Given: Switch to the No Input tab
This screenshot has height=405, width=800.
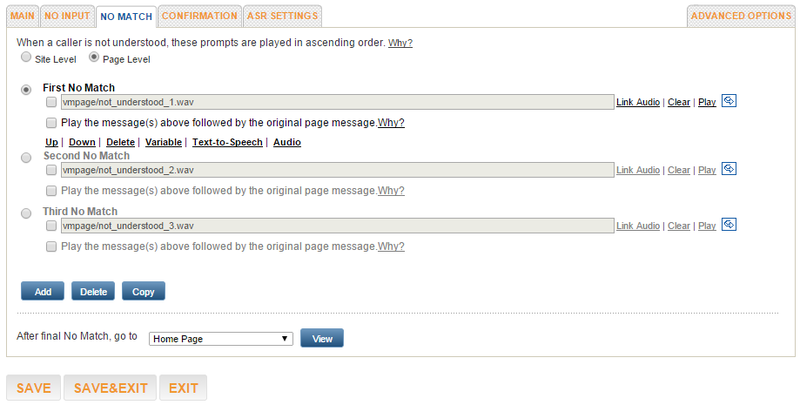Looking at the screenshot, I should [x=69, y=16].
